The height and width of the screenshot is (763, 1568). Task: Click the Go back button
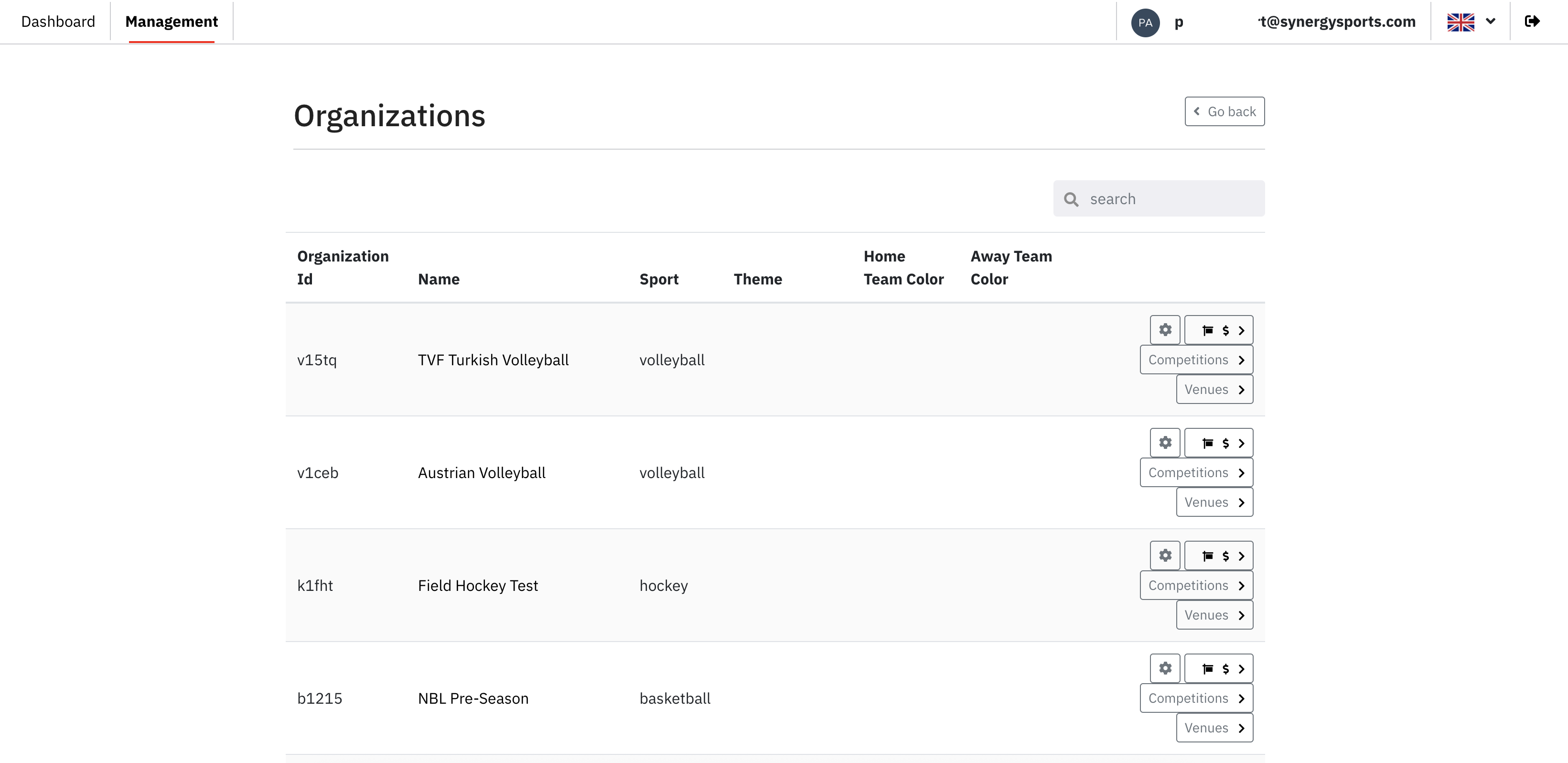(1224, 111)
